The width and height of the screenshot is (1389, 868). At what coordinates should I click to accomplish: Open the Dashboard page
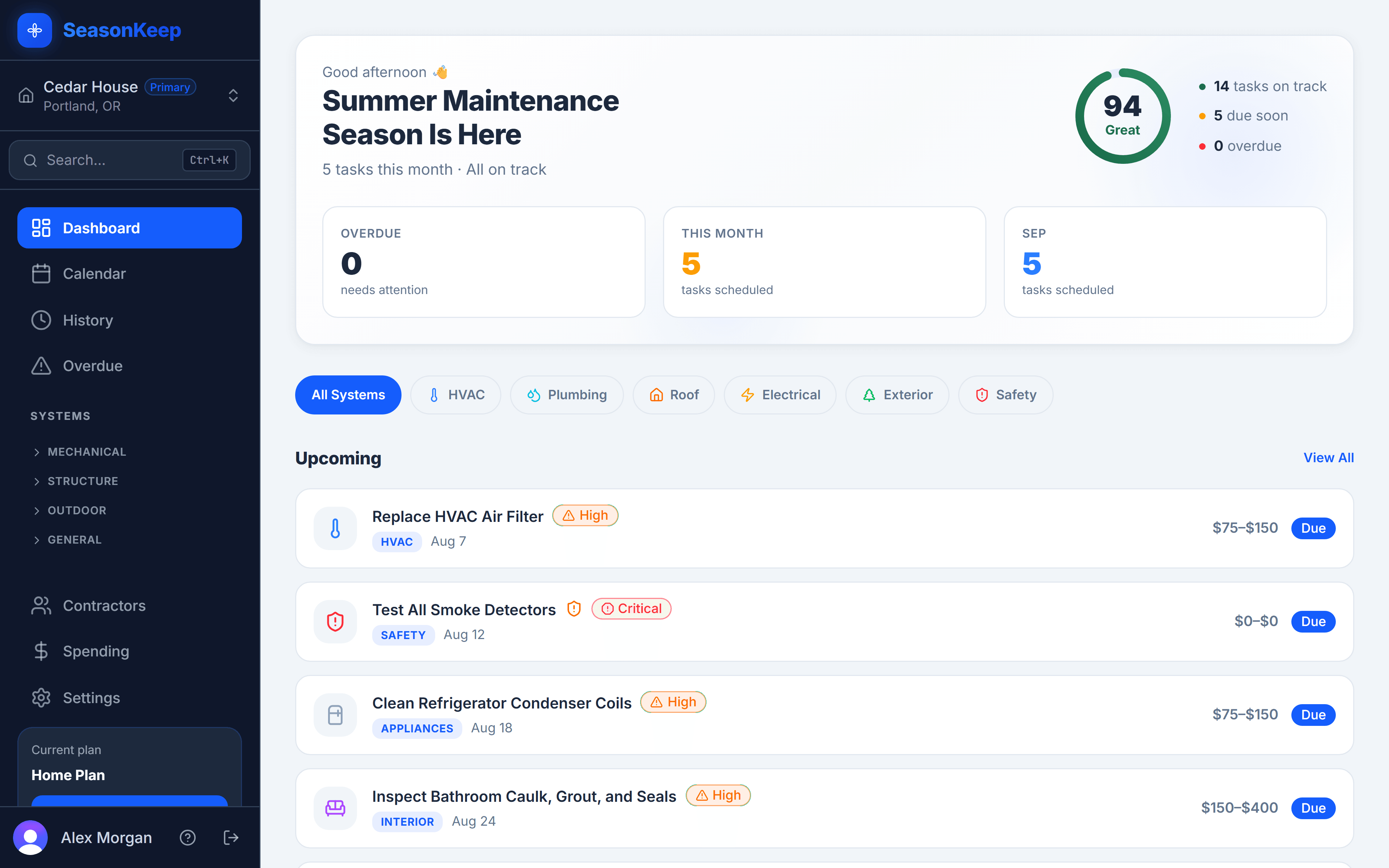click(130, 228)
